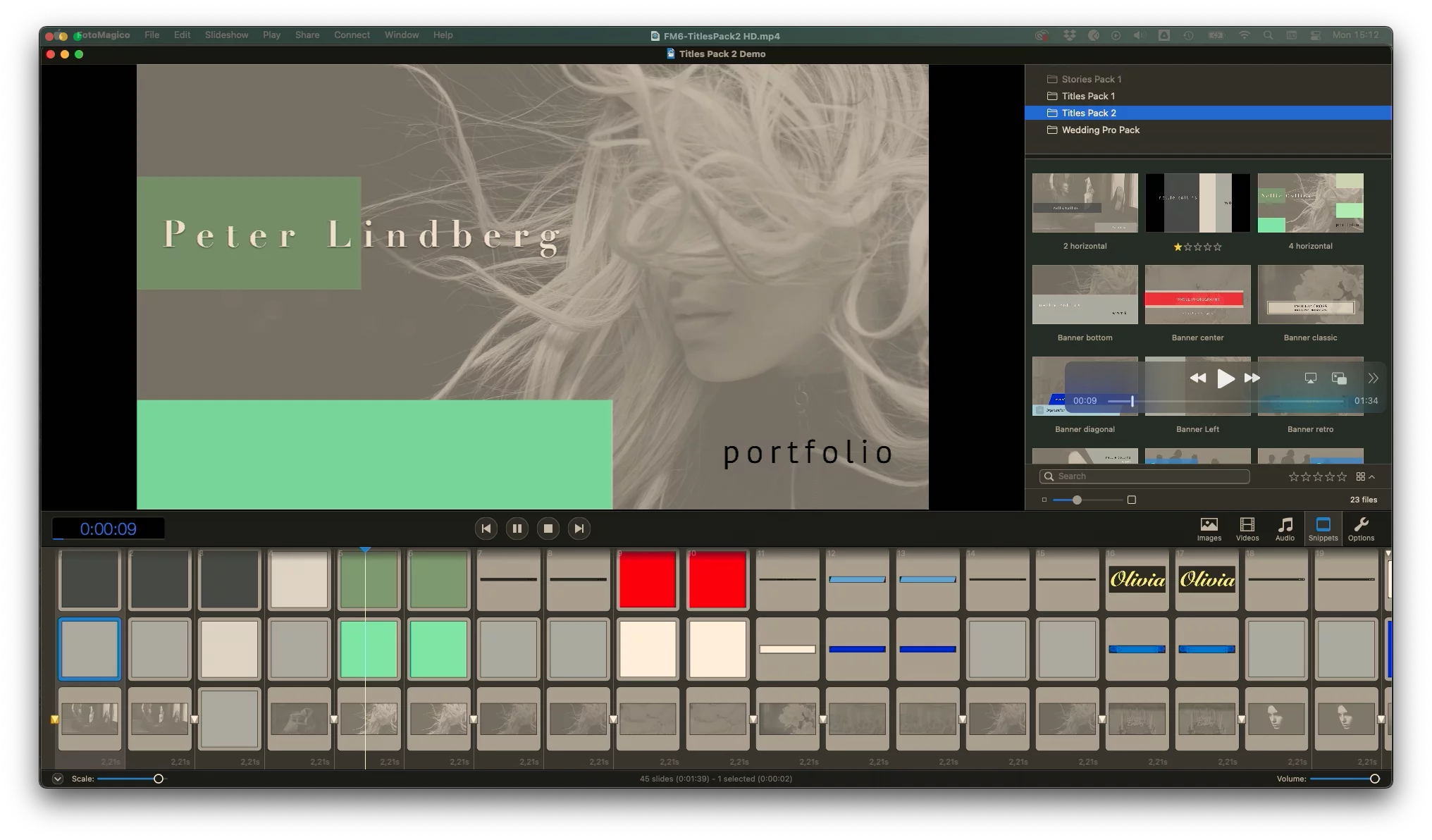Expand more controls with double chevron
The image size is (1432, 840).
(1373, 378)
